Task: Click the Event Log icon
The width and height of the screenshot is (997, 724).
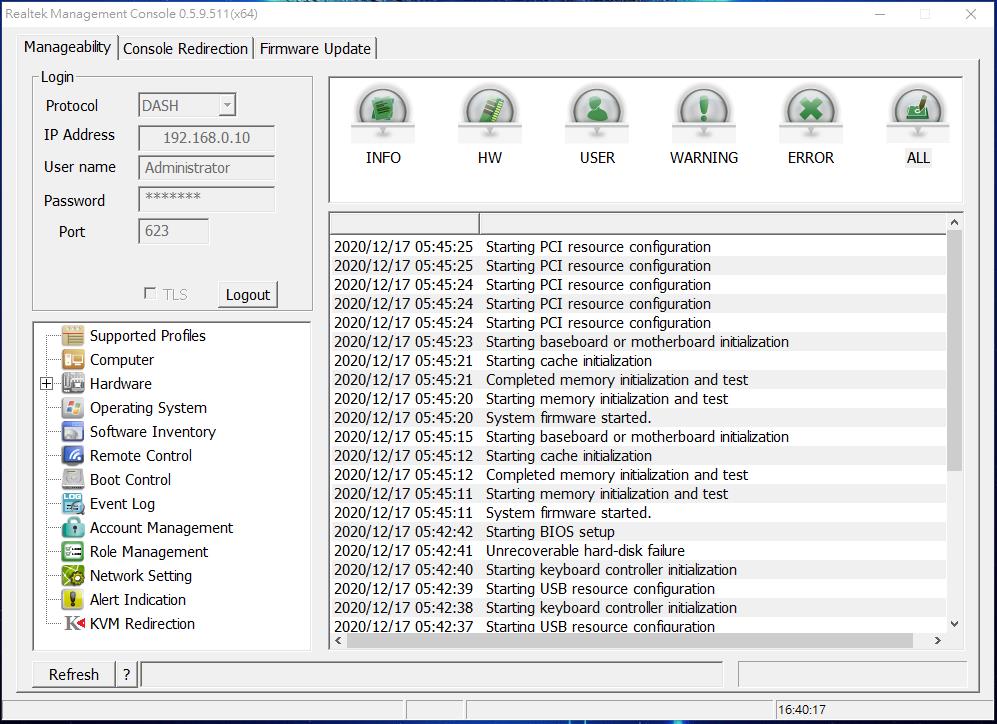Action: 73,503
